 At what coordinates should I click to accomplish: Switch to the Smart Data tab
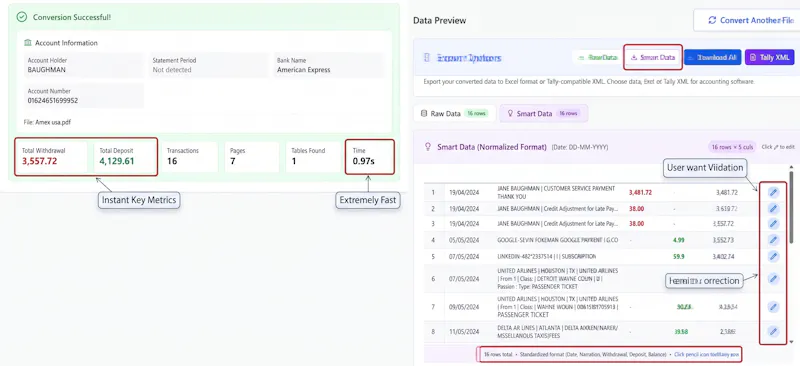[x=544, y=114]
